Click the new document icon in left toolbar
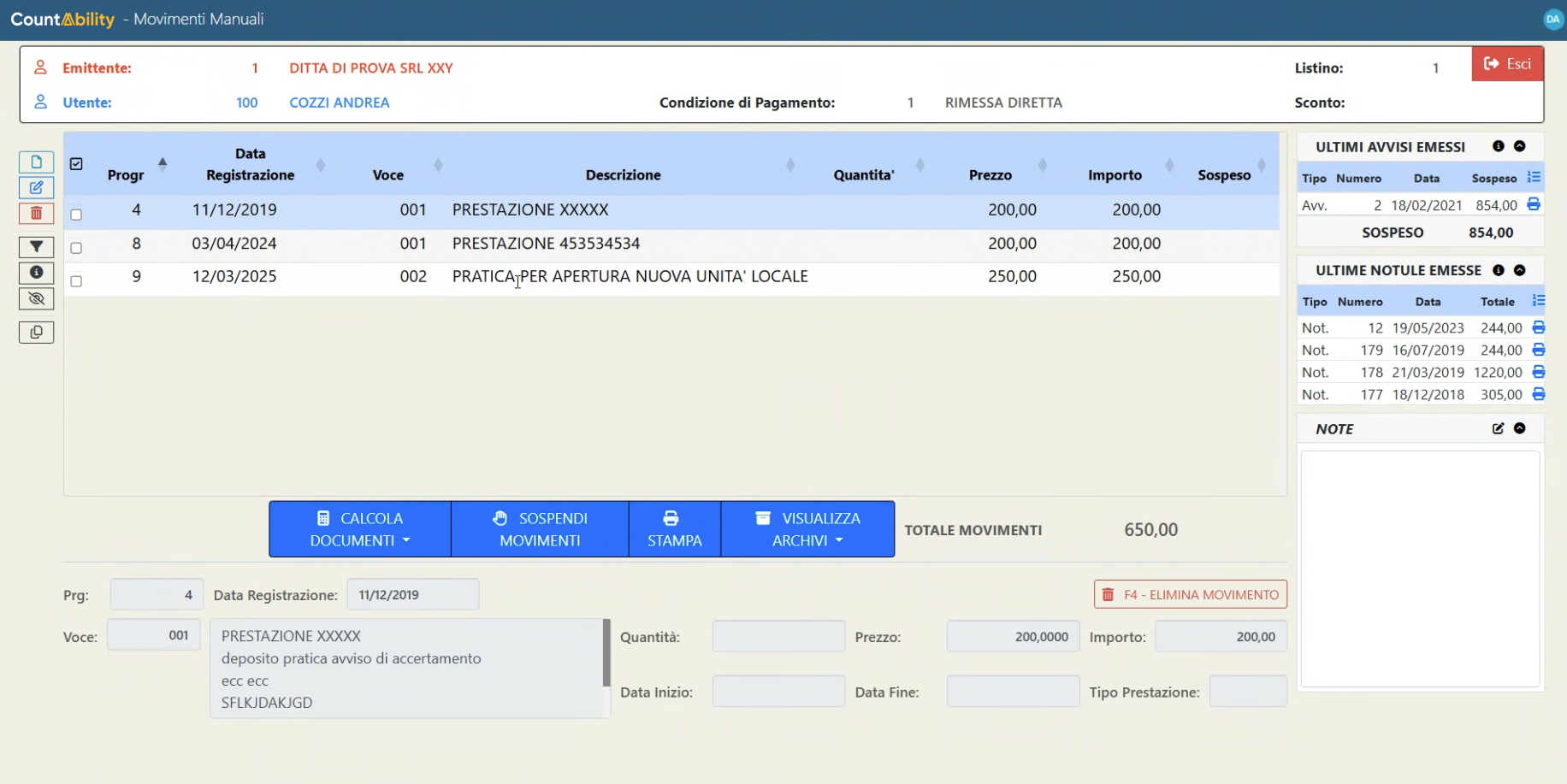Screen dimensions: 1567x784 click(x=36, y=162)
